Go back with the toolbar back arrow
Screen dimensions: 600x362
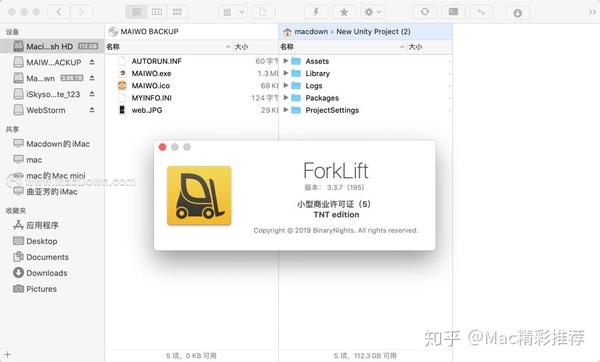click(59, 12)
